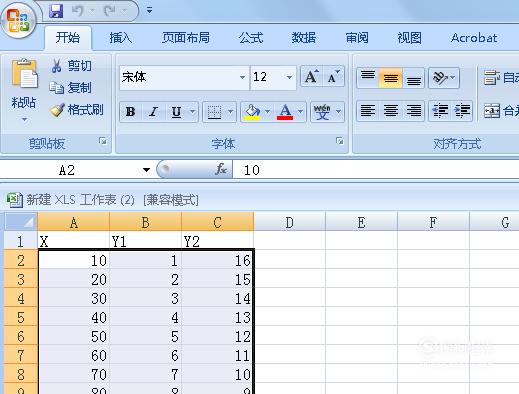Set top vertical alignment
This screenshot has height=394, width=519.
(x=368, y=78)
